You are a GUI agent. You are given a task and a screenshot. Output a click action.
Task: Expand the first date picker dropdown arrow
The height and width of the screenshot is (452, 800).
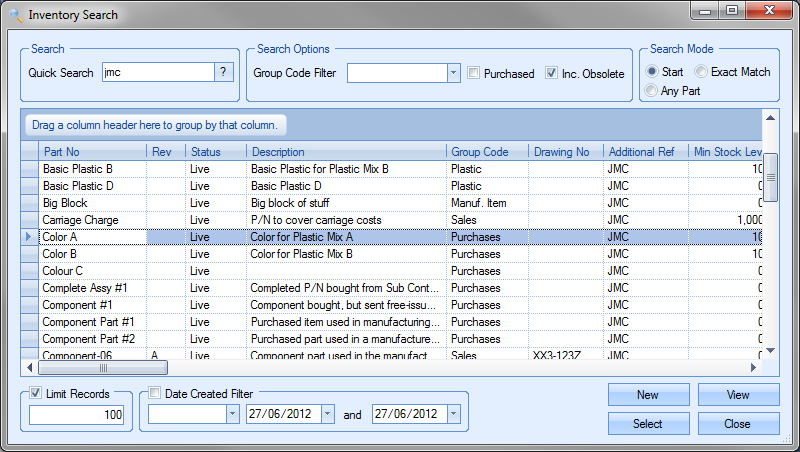327,414
